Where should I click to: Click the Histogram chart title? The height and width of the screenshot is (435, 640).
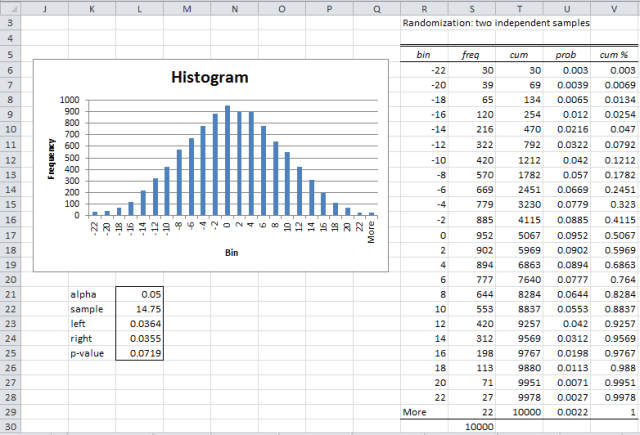tap(209, 77)
